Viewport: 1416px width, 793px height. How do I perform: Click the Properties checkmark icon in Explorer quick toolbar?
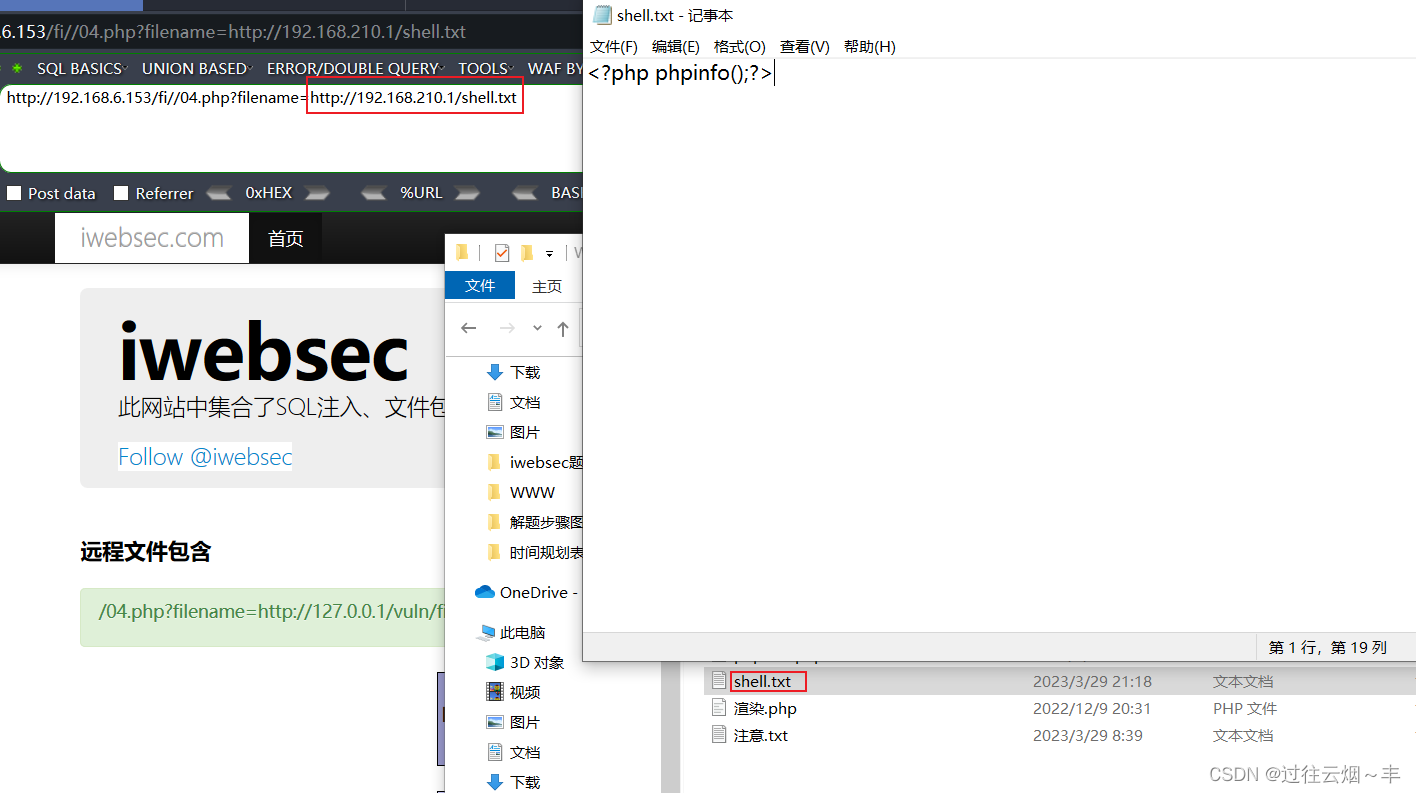pos(502,253)
